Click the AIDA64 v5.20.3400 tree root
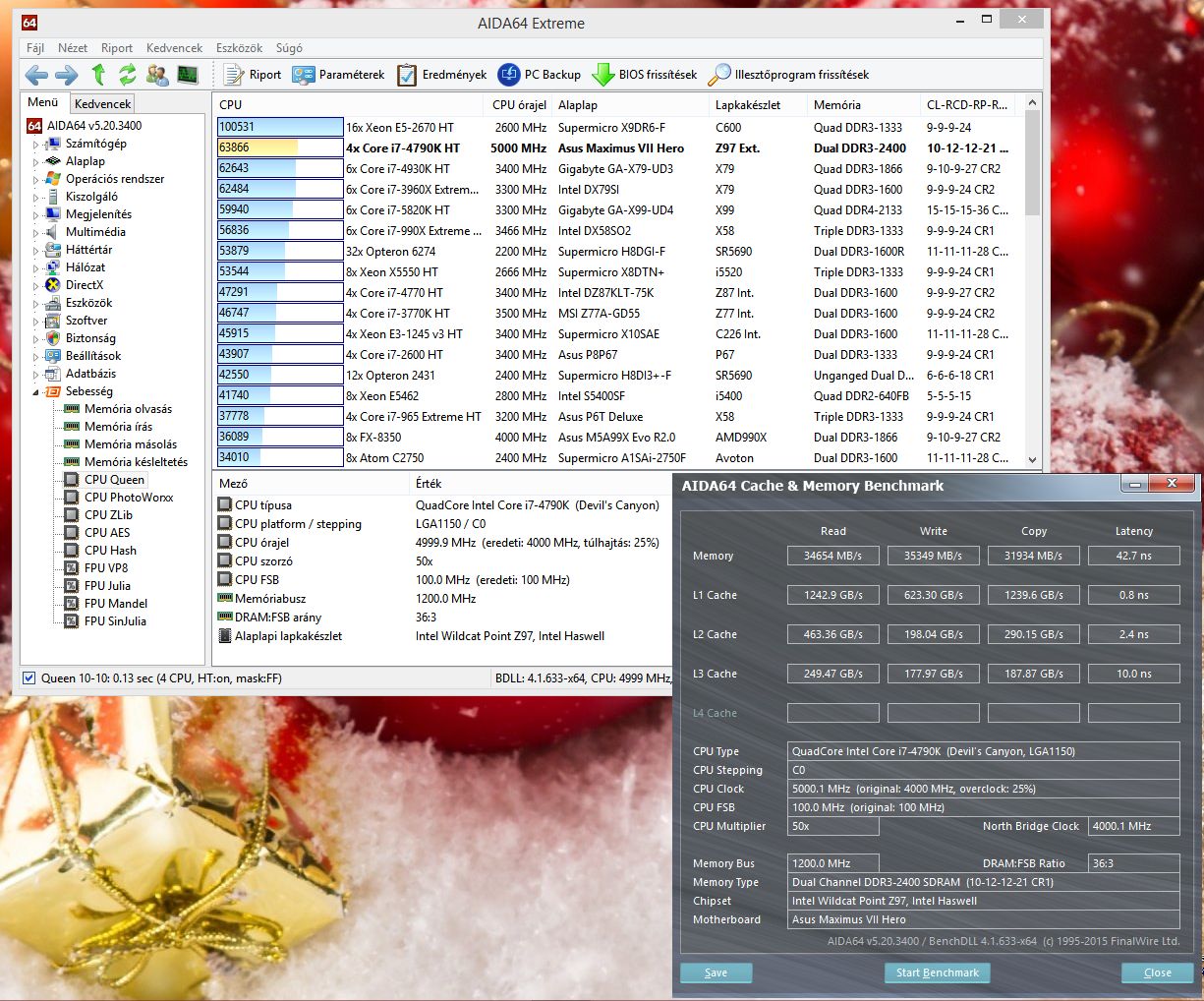The image size is (1204, 1001). click(94, 126)
